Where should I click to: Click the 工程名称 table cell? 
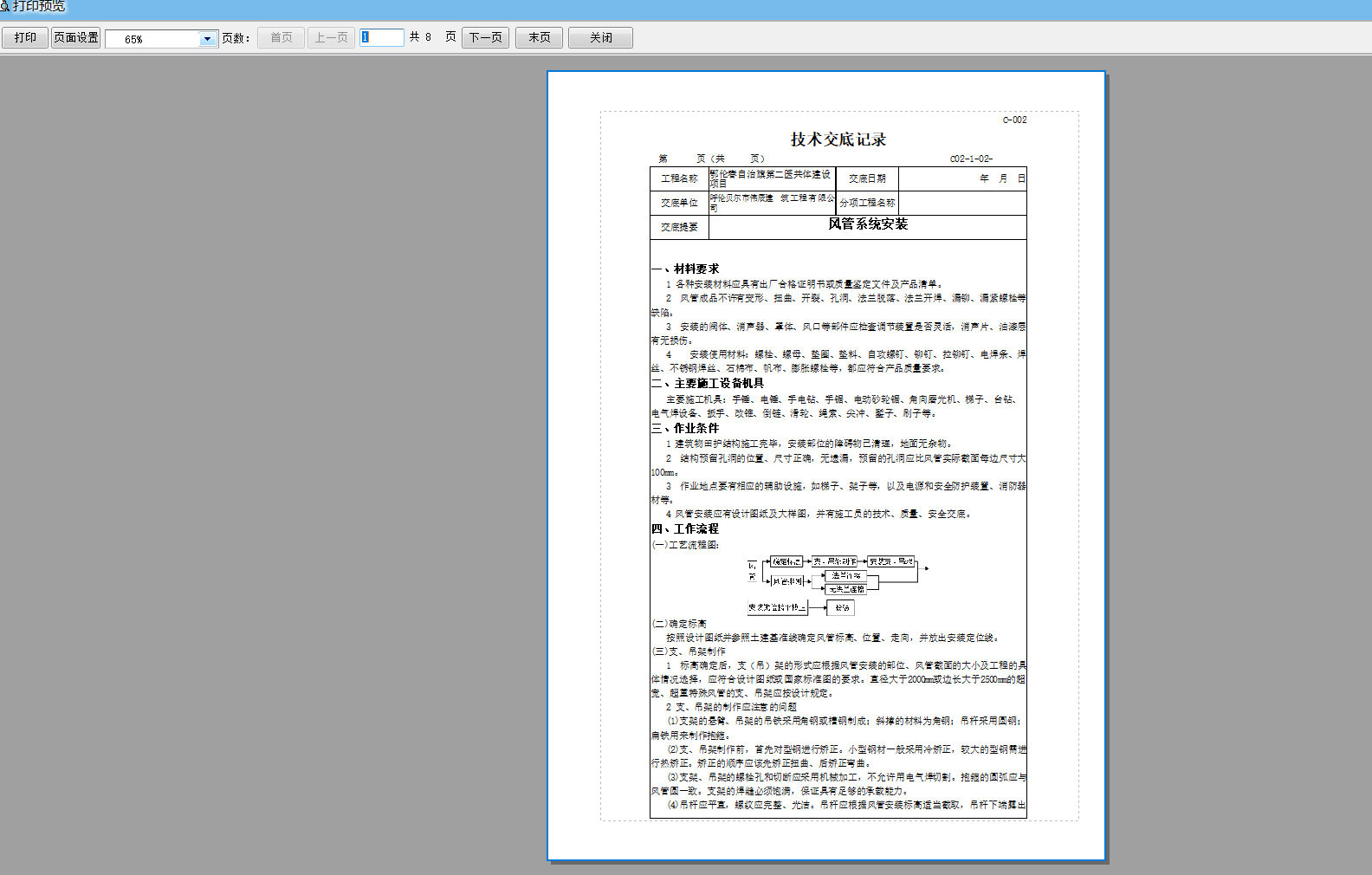(x=679, y=179)
